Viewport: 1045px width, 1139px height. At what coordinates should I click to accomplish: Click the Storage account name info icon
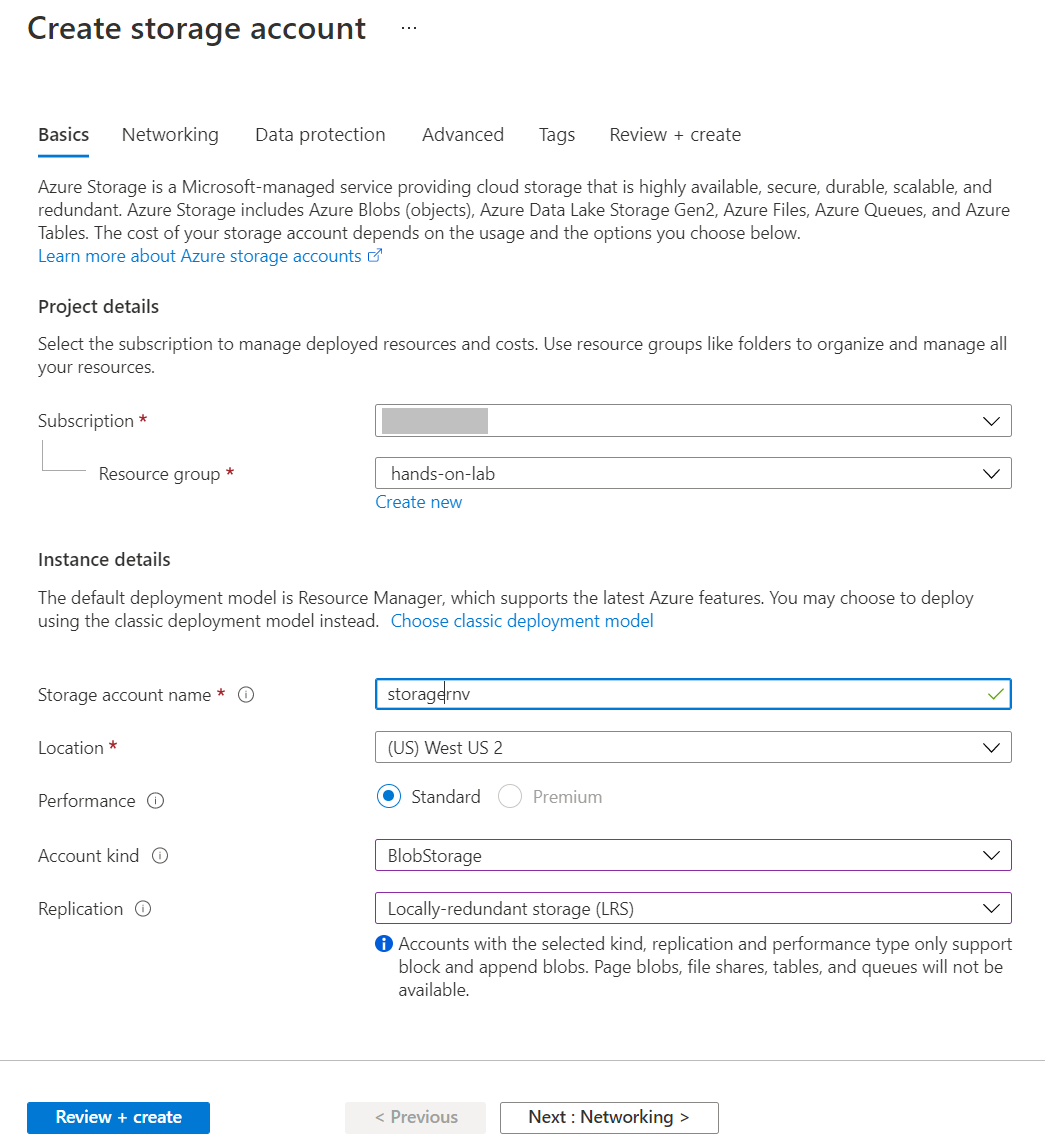click(x=246, y=694)
